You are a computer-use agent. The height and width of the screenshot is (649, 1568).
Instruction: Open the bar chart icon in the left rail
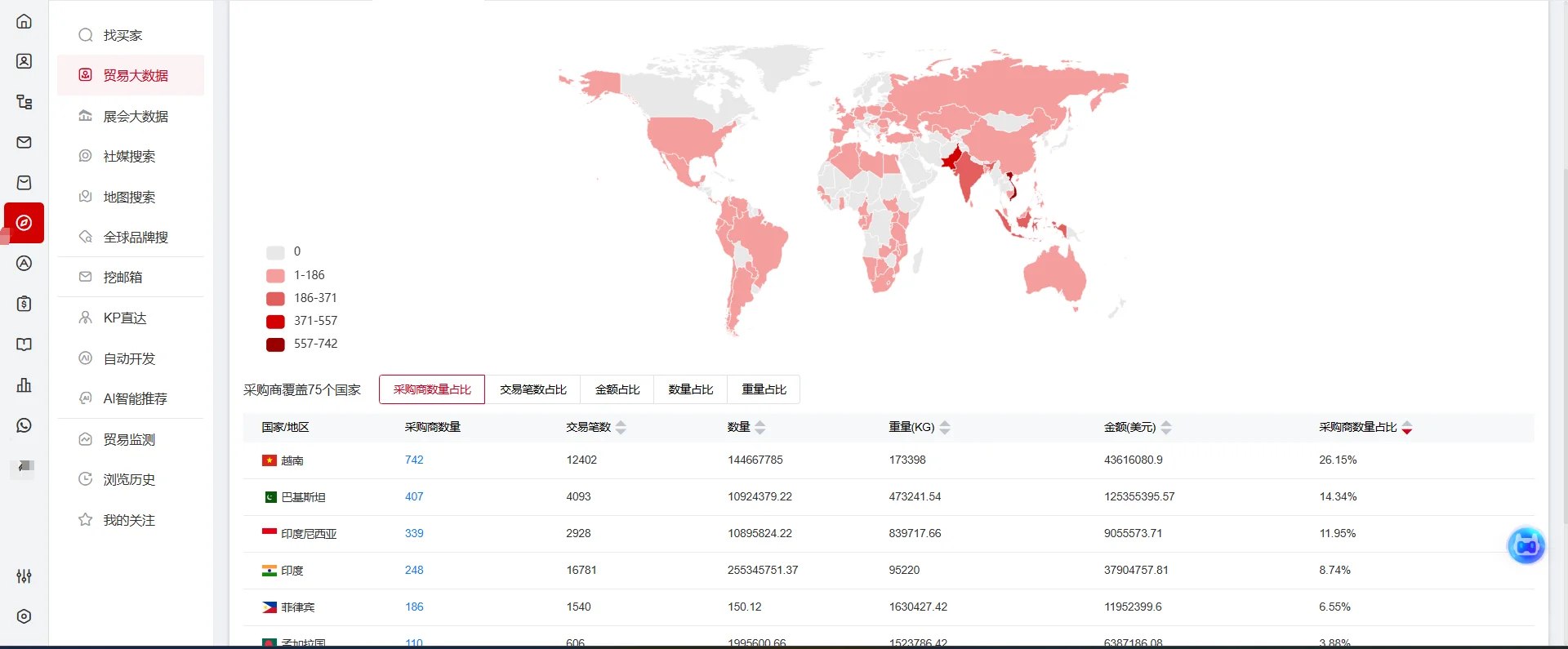tap(24, 385)
